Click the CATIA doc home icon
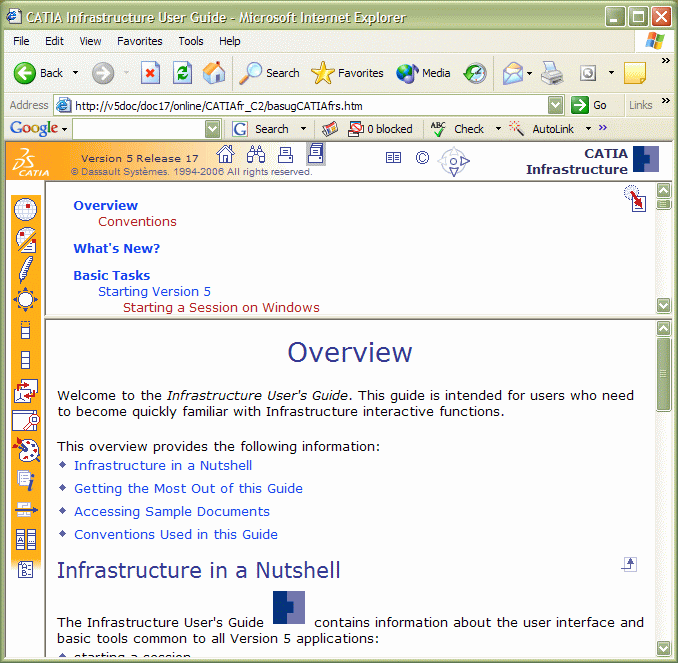The width and height of the screenshot is (678, 663). pos(225,154)
